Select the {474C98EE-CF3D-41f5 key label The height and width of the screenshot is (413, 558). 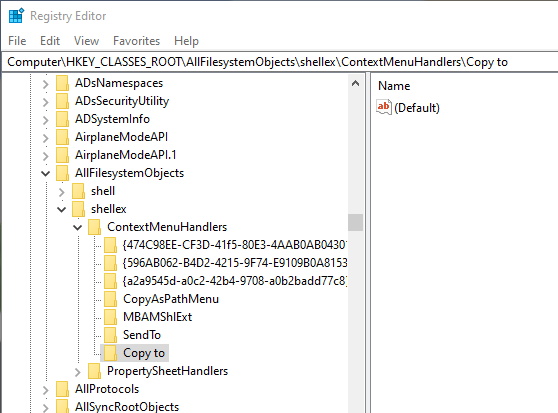[235, 245]
